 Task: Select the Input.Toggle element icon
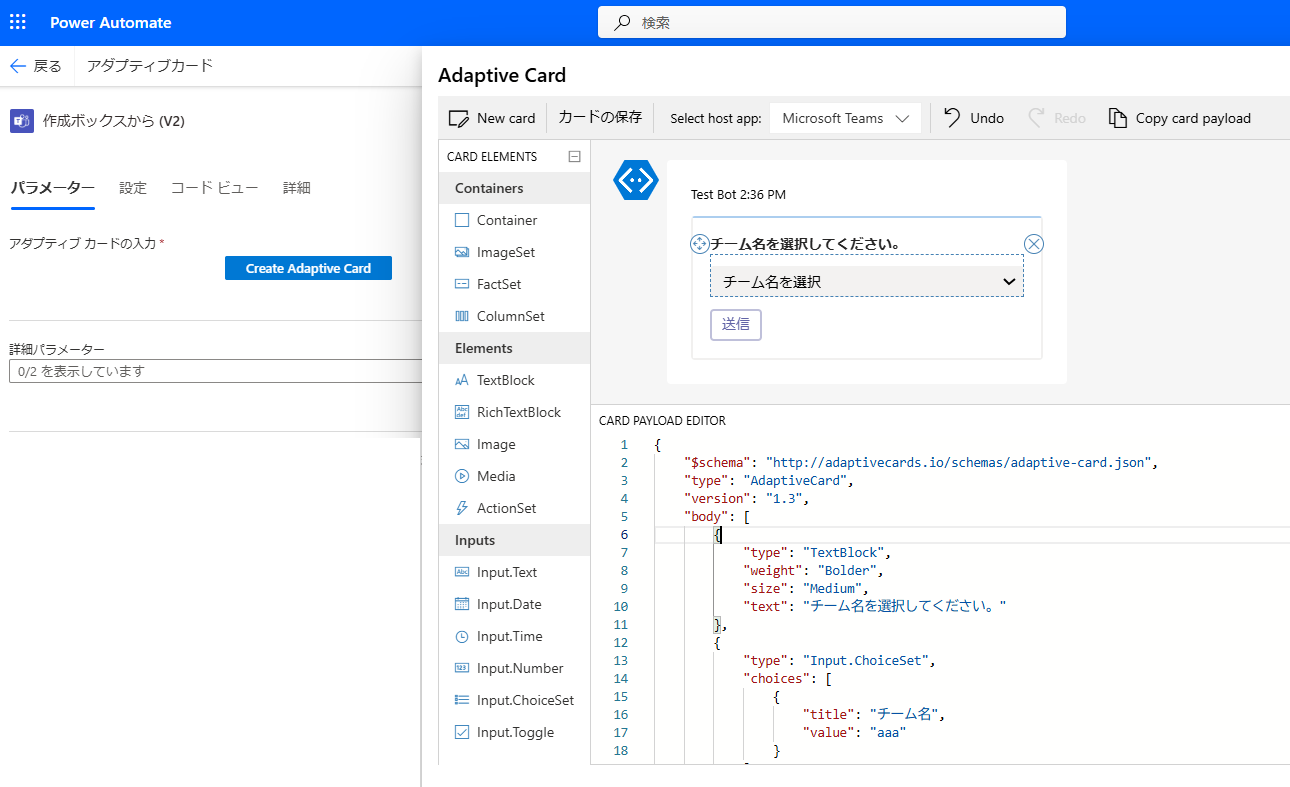[462, 732]
